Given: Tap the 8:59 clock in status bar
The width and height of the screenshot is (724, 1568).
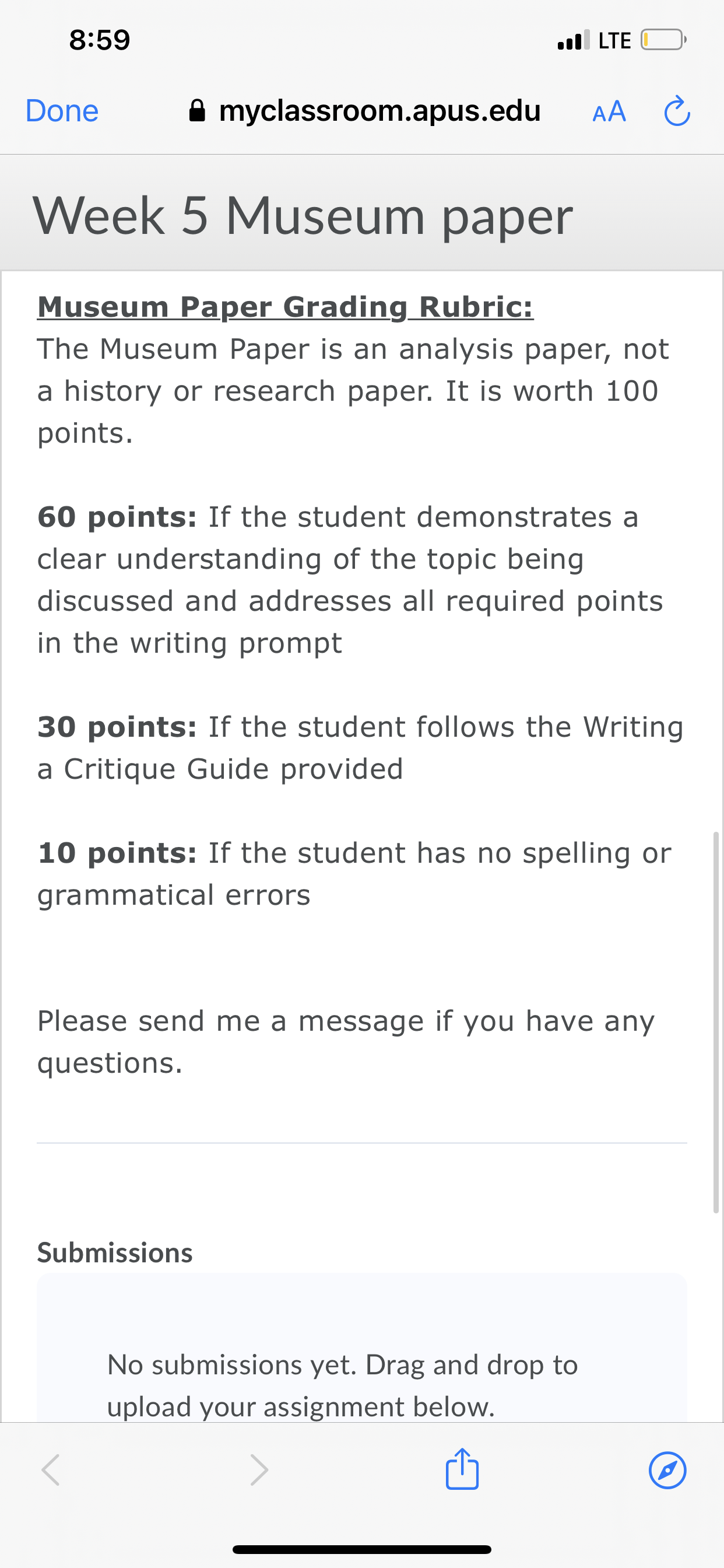Looking at the screenshot, I should (x=100, y=40).
